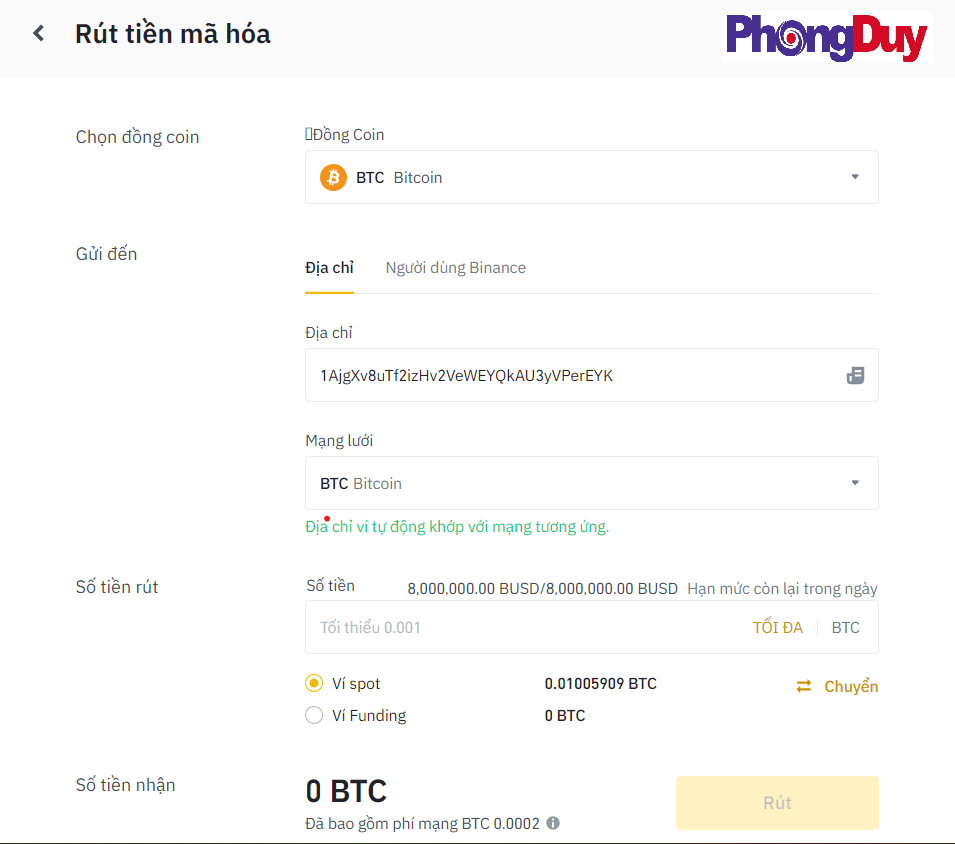Open the BTC Bitcoin coin selector
This screenshot has width=955, height=844.
[x=590, y=178]
